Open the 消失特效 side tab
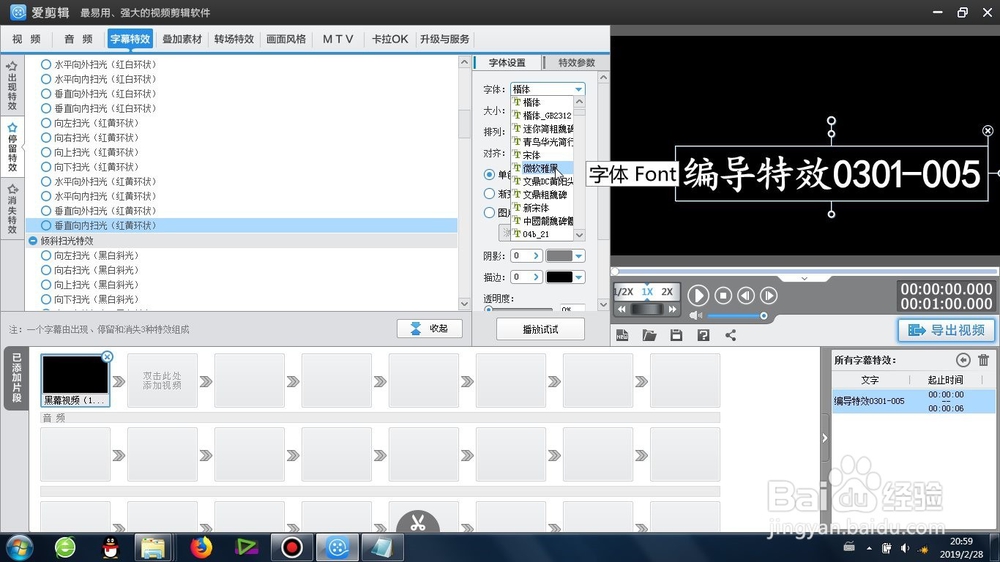 click(12, 209)
